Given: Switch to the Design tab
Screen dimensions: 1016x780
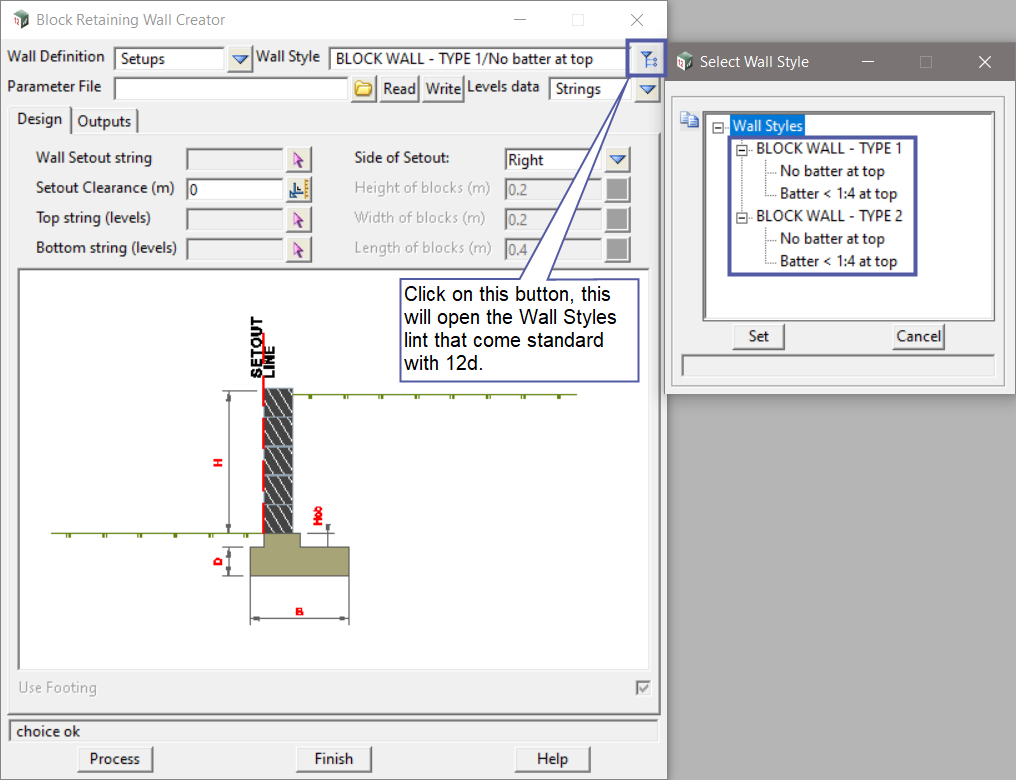Looking at the screenshot, I should [x=40, y=120].
